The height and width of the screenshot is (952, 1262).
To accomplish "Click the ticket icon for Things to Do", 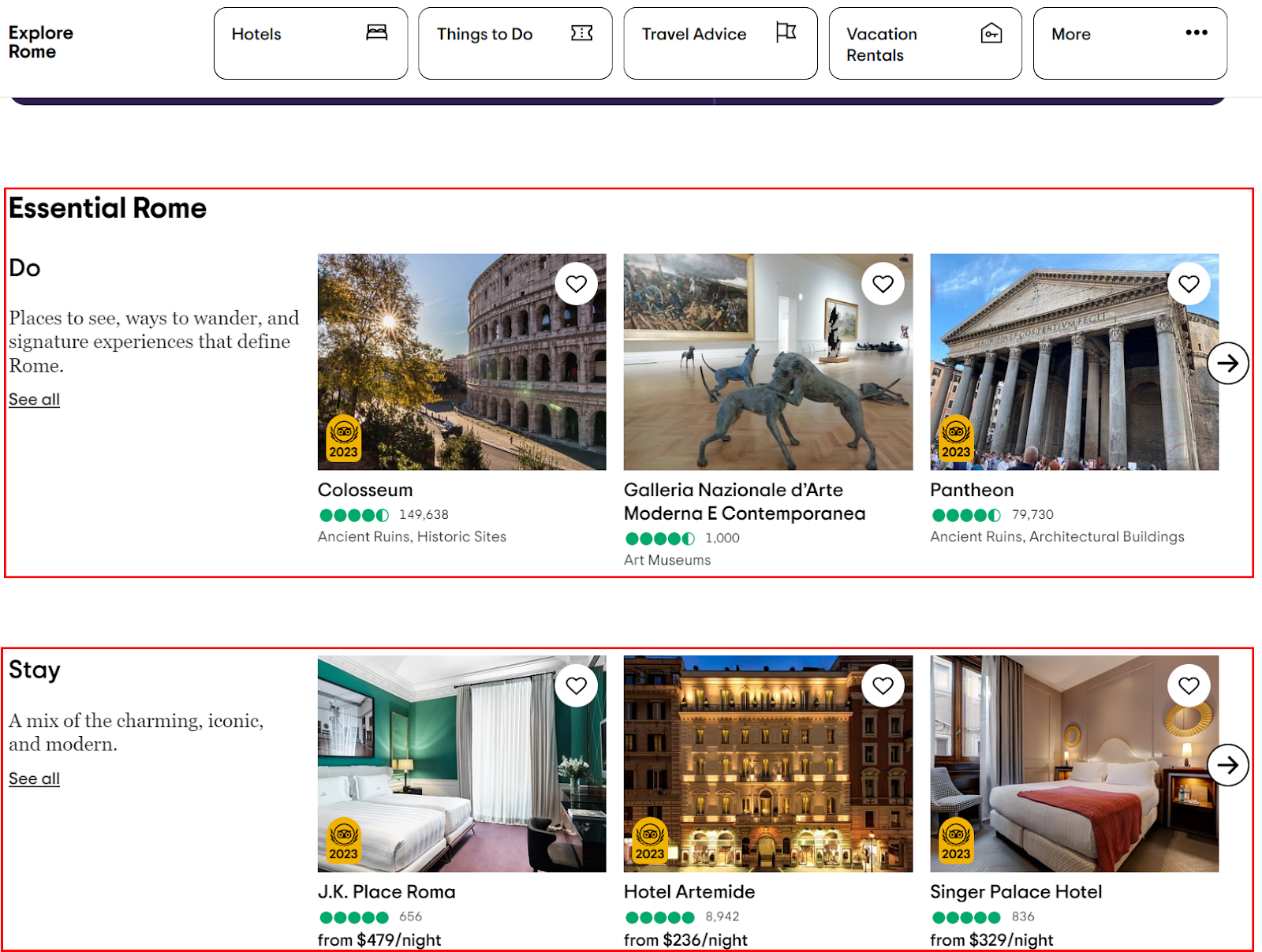I will click(582, 32).
